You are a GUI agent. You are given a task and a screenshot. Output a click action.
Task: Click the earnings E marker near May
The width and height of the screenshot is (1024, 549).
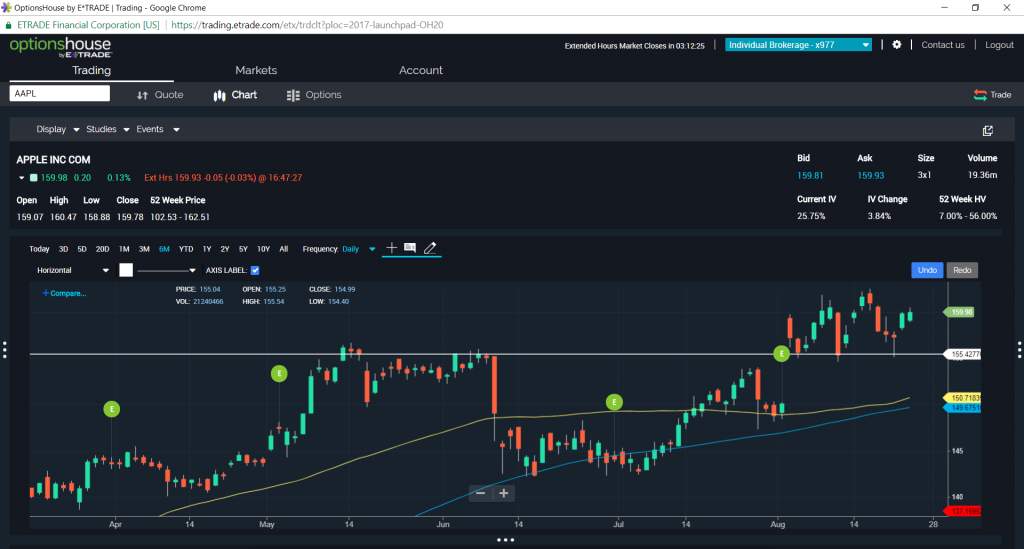280,373
